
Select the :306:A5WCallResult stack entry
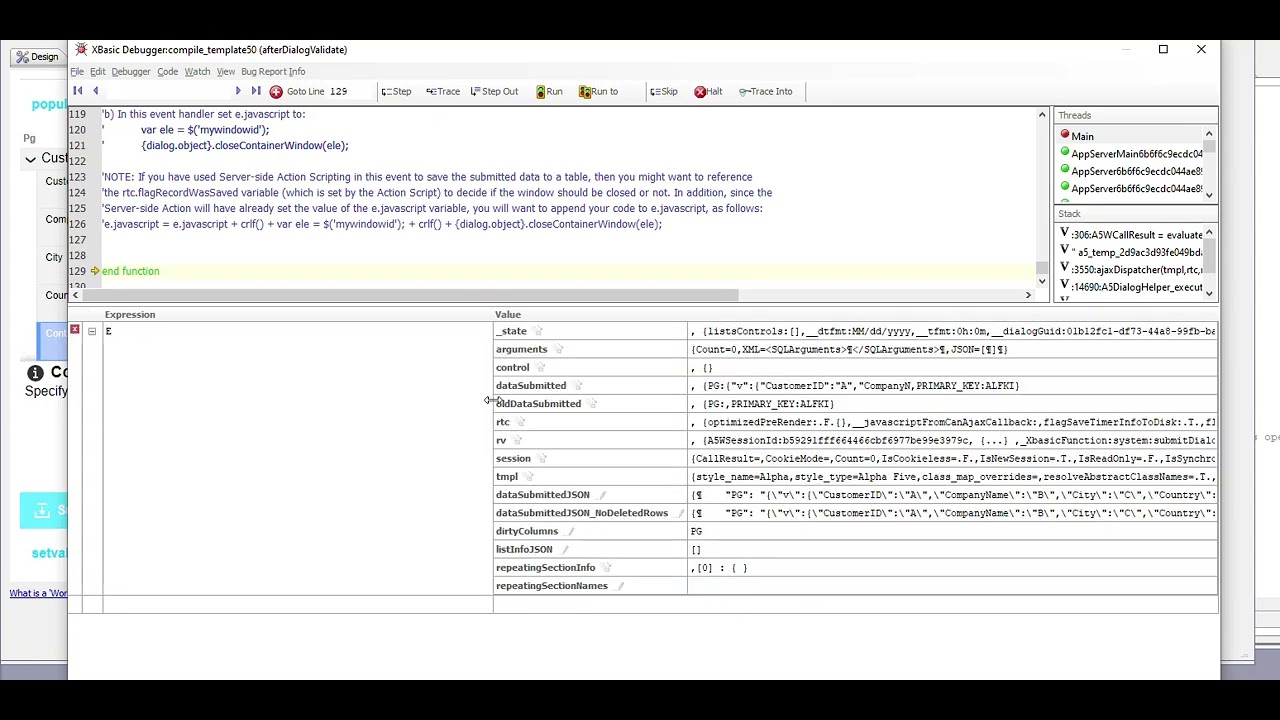pos(1131,234)
